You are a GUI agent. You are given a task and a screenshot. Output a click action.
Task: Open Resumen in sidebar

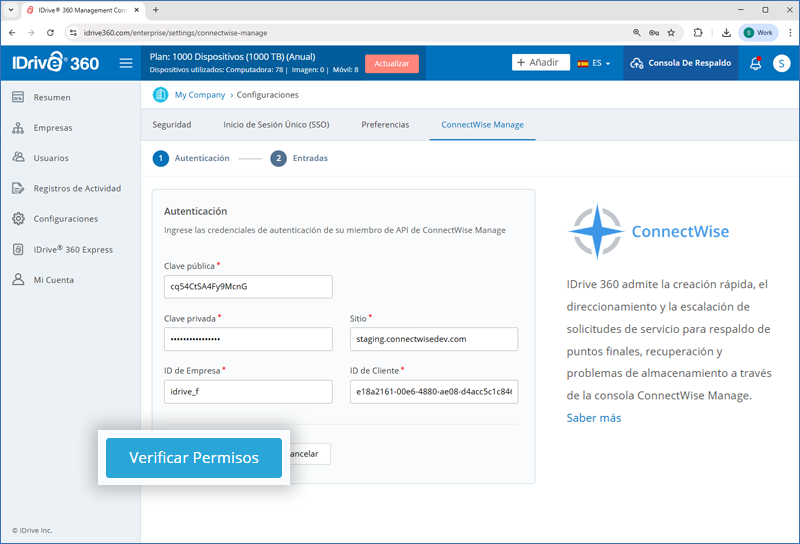coord(52,97)
